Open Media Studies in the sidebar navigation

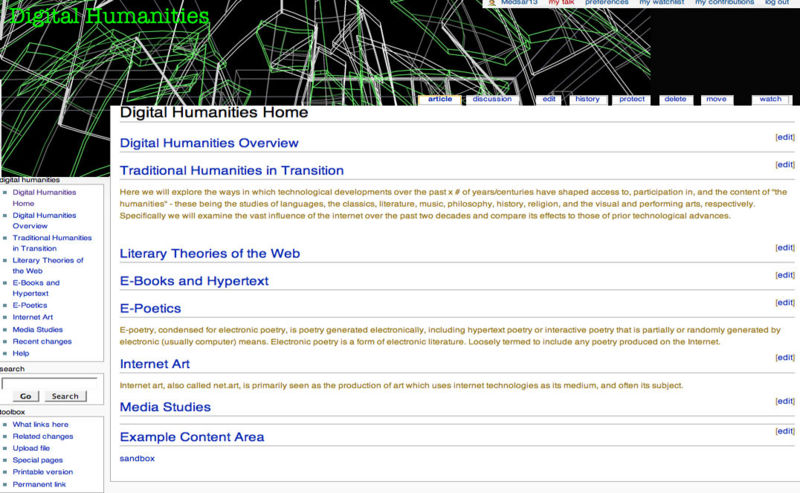click(38, 330)
